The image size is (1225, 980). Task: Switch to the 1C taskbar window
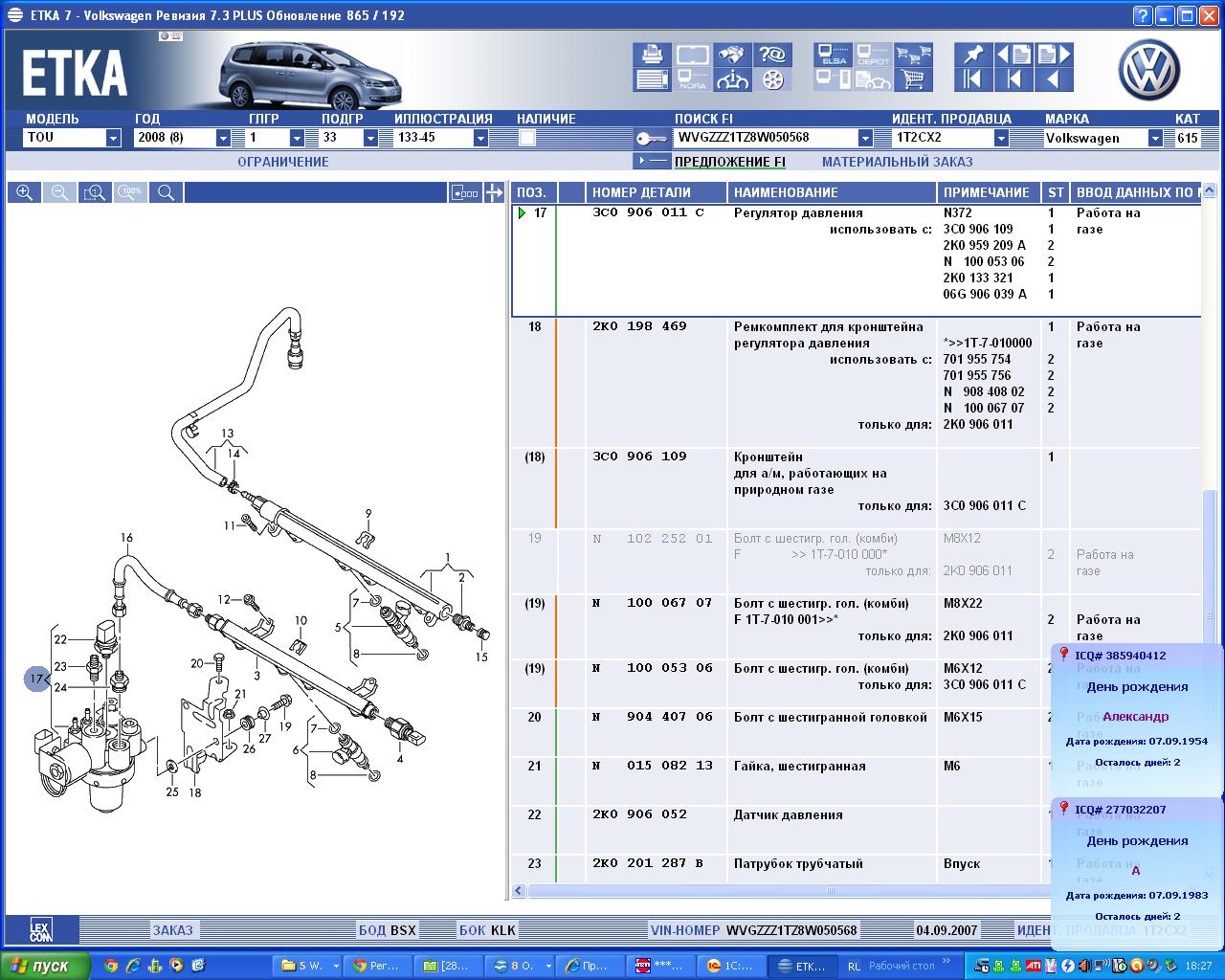click(731, 966)
